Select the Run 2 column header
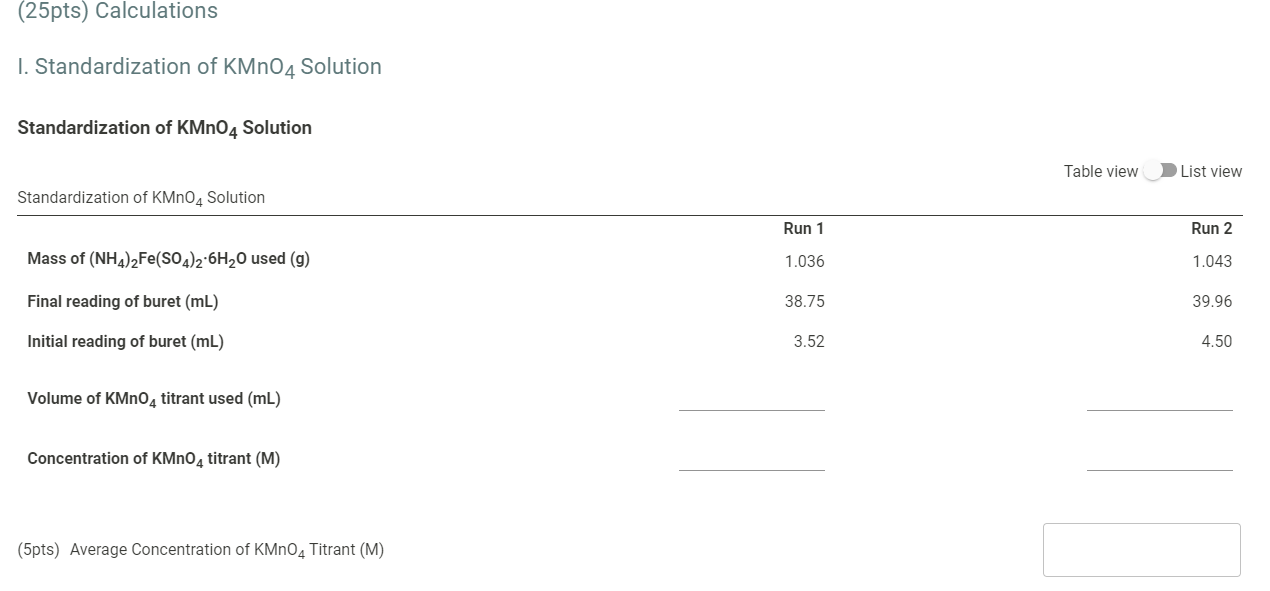 pyautogui.click(x=1212, y=228)
